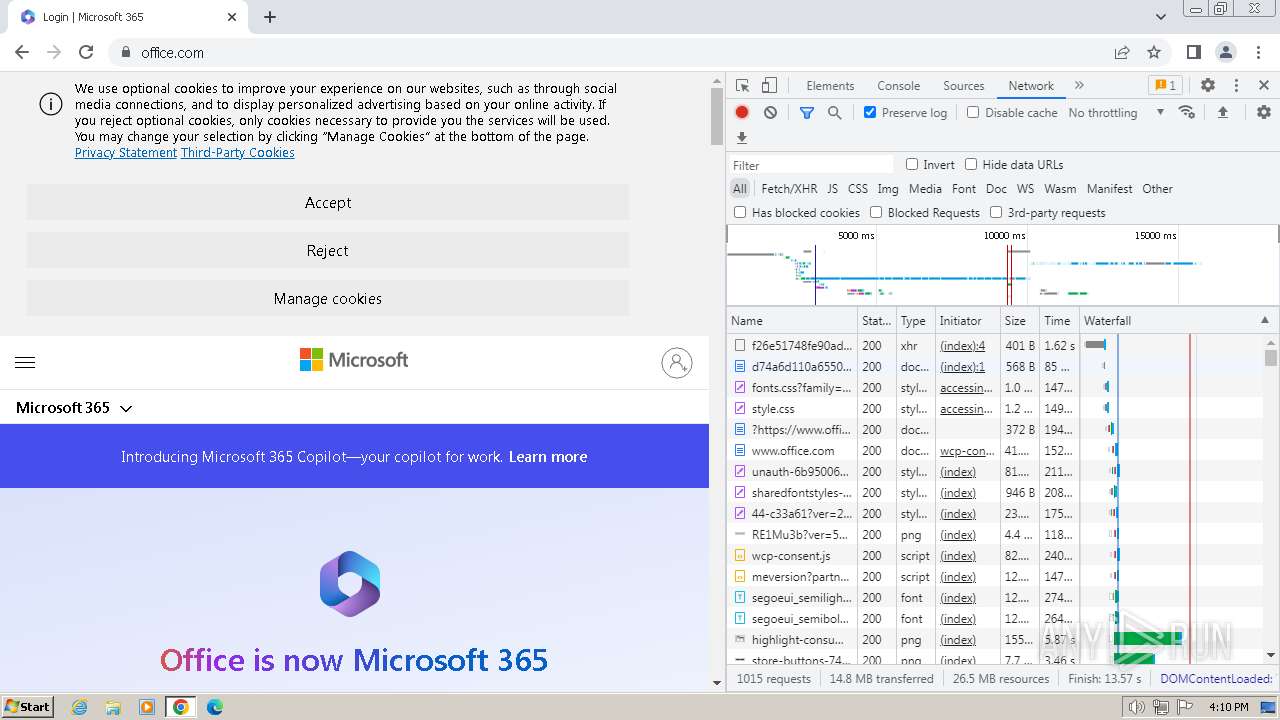The width and height of the screenshot is (1280, 720).
Task: Filter by Fetch/XHR type
Action: tap(789, 189)
